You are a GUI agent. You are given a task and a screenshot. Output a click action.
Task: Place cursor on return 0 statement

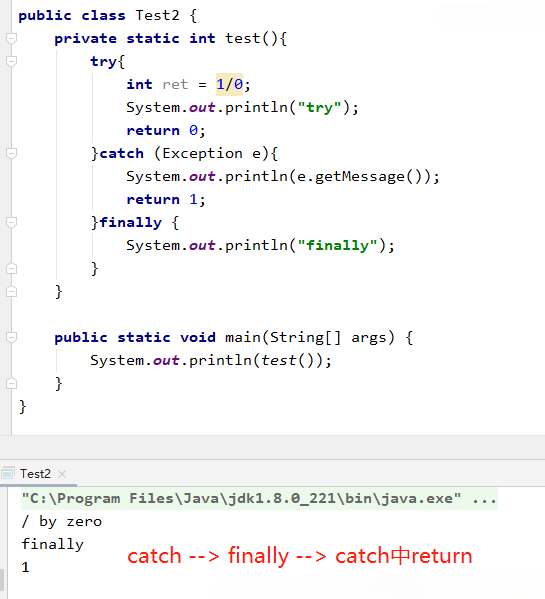point(166,130)
